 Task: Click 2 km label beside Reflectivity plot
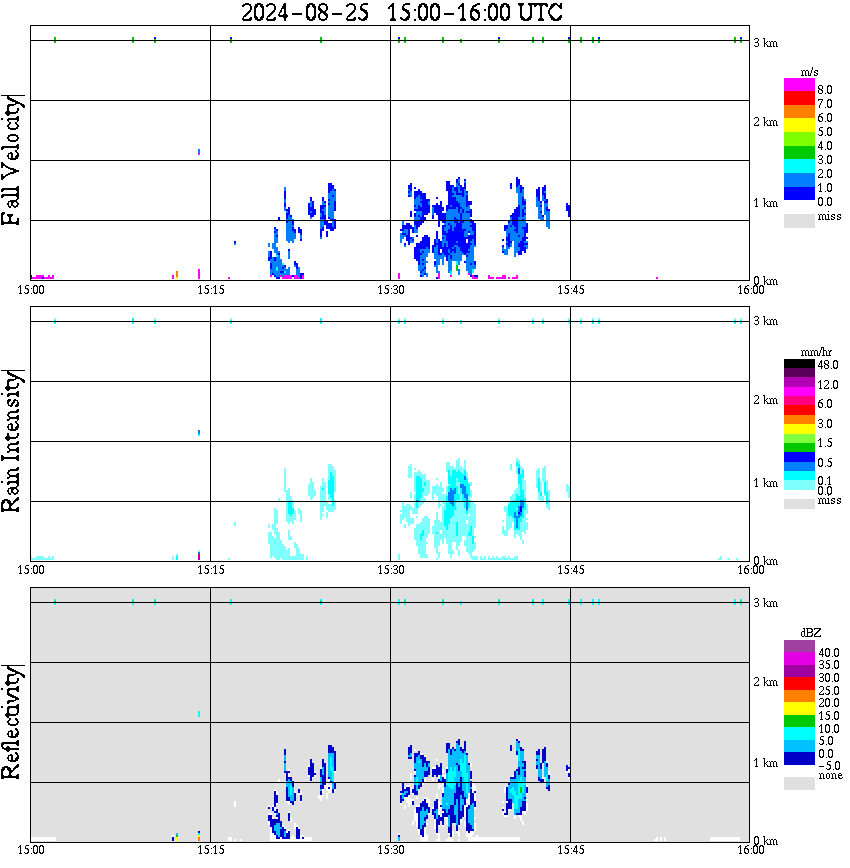(765, 682)
